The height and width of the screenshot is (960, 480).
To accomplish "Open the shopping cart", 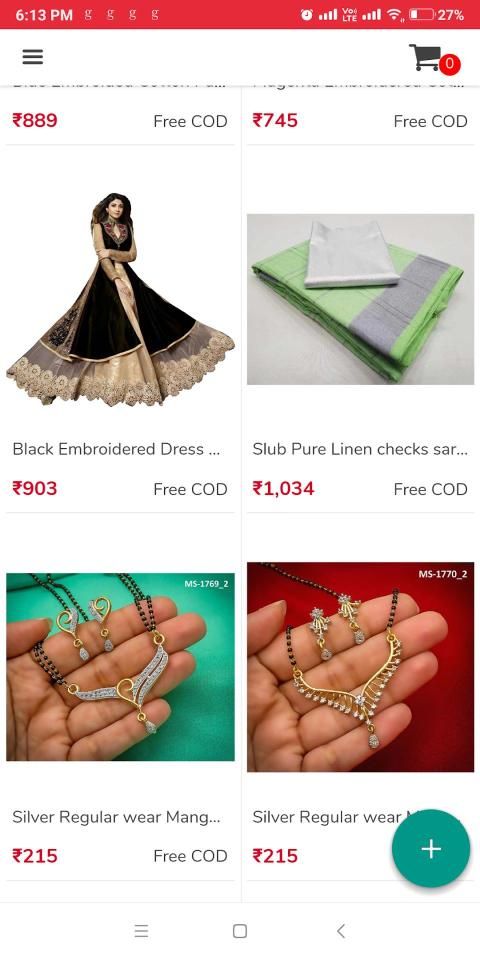I will tap(425, 57).
